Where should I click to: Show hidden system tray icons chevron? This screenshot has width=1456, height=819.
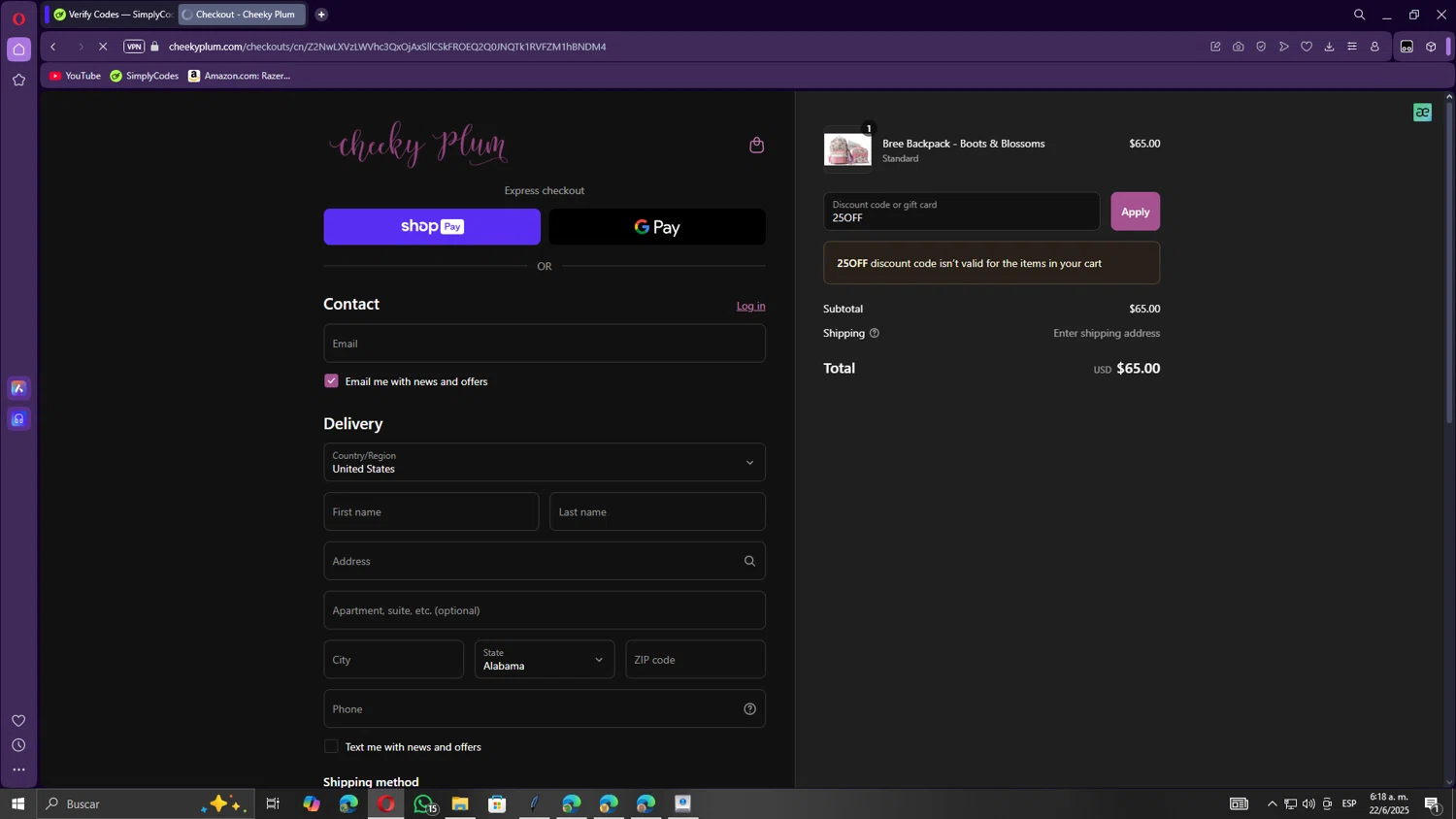tap(1272, 803)
